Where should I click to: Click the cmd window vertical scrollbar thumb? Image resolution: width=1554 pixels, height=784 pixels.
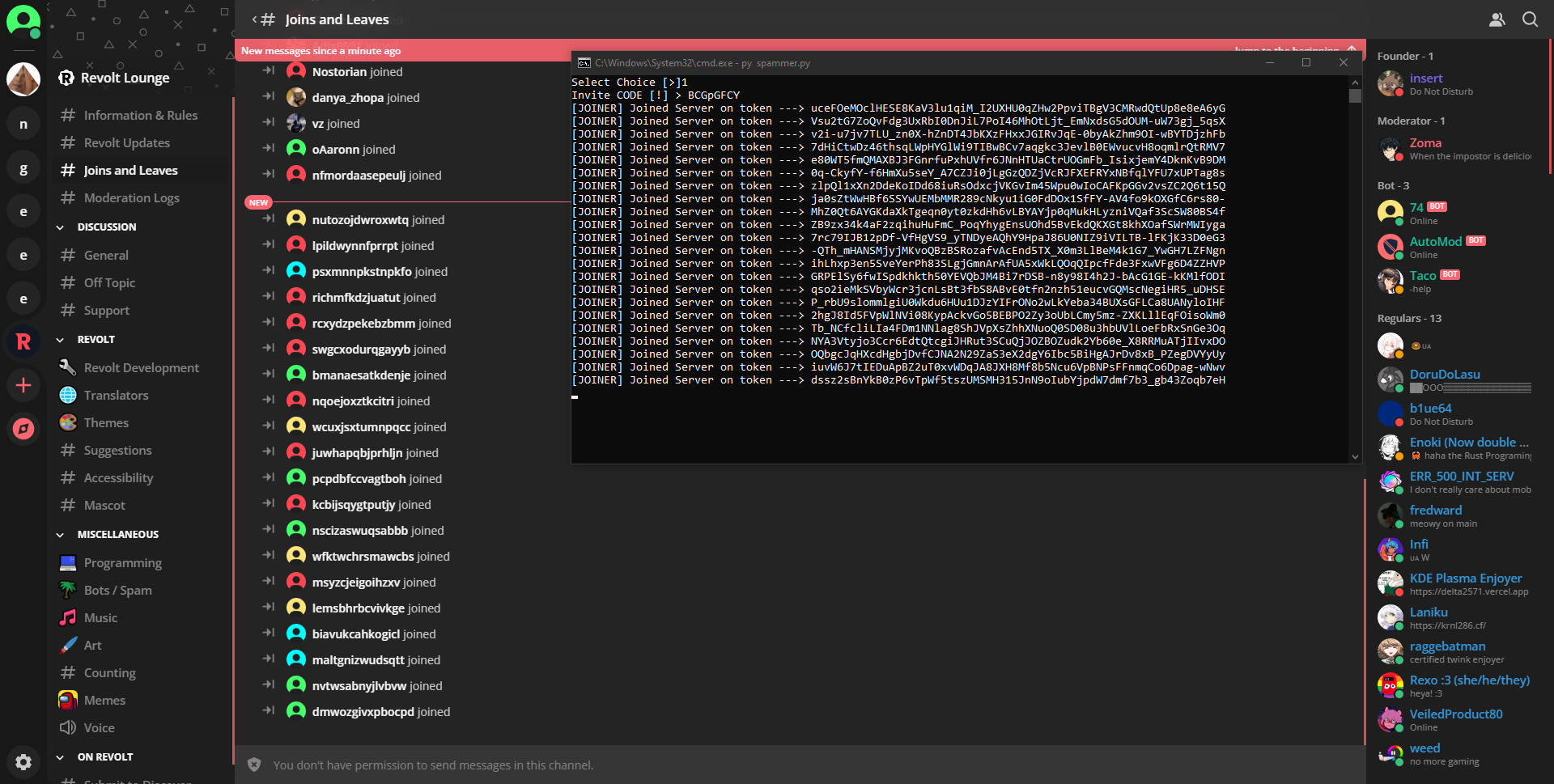point(1355,96)
